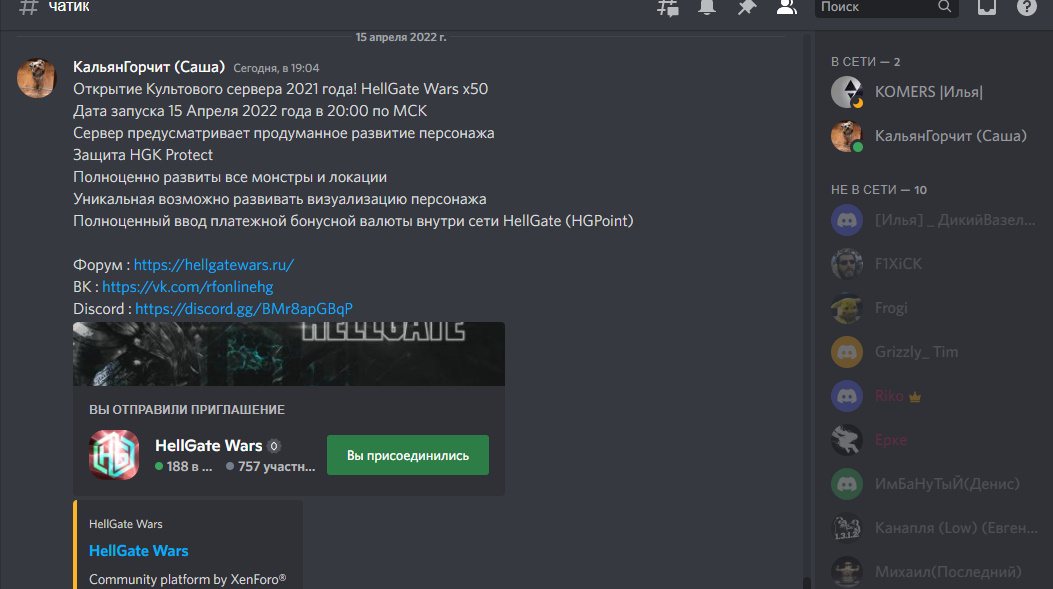Viewport: 1053px width, 589px height.
Task: Click КальянГорчит avatar in member list
Action: (x=846, y=136)
